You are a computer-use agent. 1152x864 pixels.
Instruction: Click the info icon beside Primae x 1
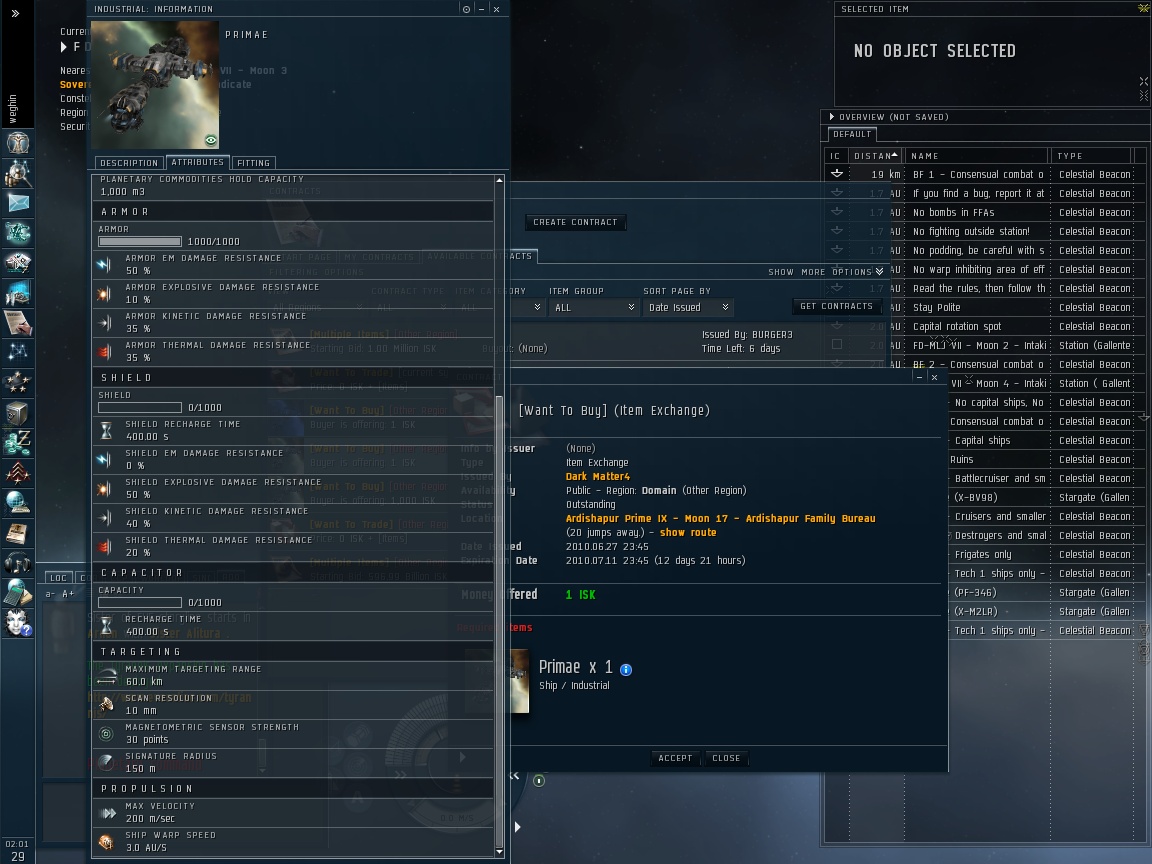click(626, 669)
